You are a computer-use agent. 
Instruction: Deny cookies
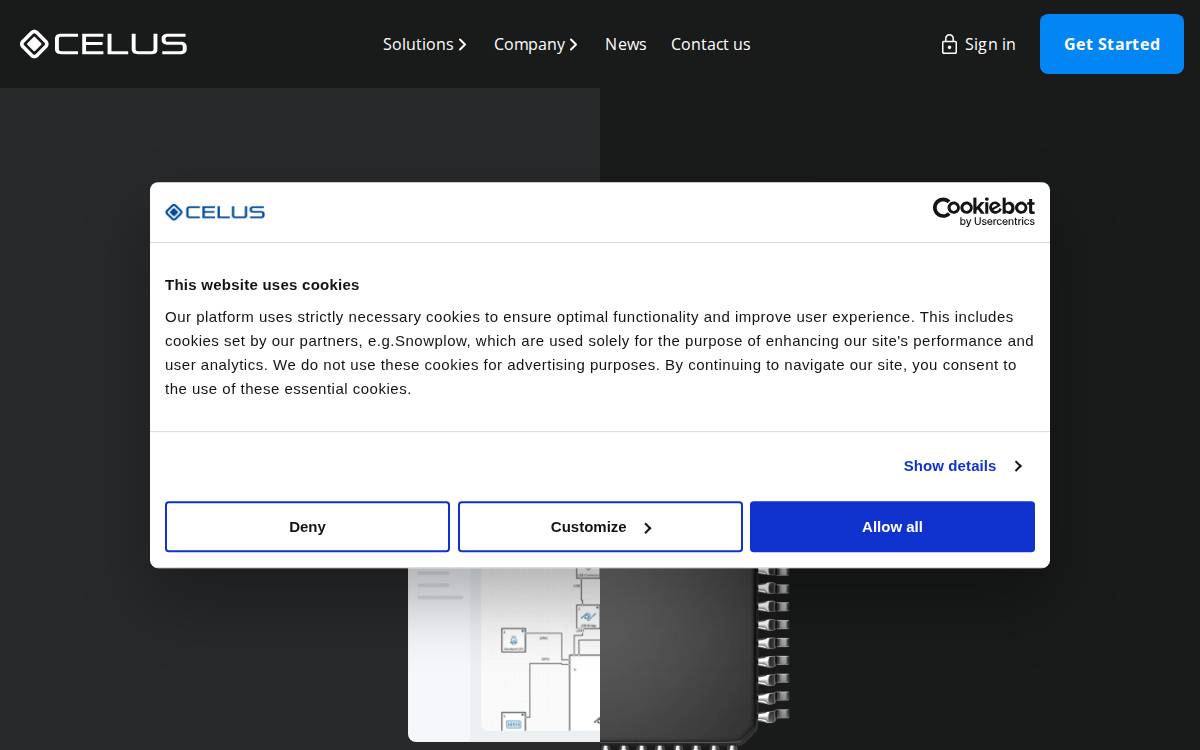click(307, 527)
